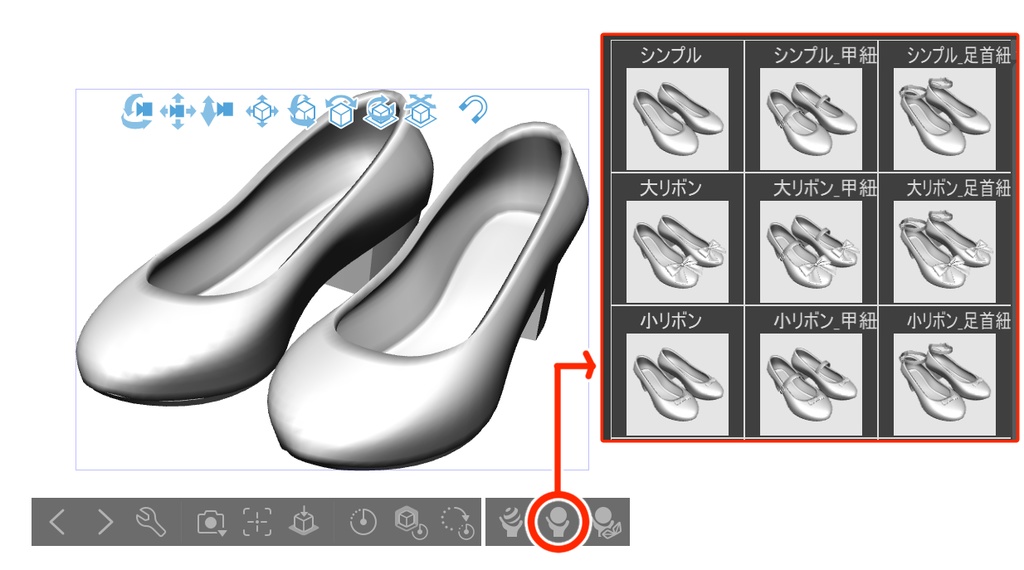Click the curved undo arrow manipulator icon
This screenshot has width=1024, height=570.
click(473, 109)
